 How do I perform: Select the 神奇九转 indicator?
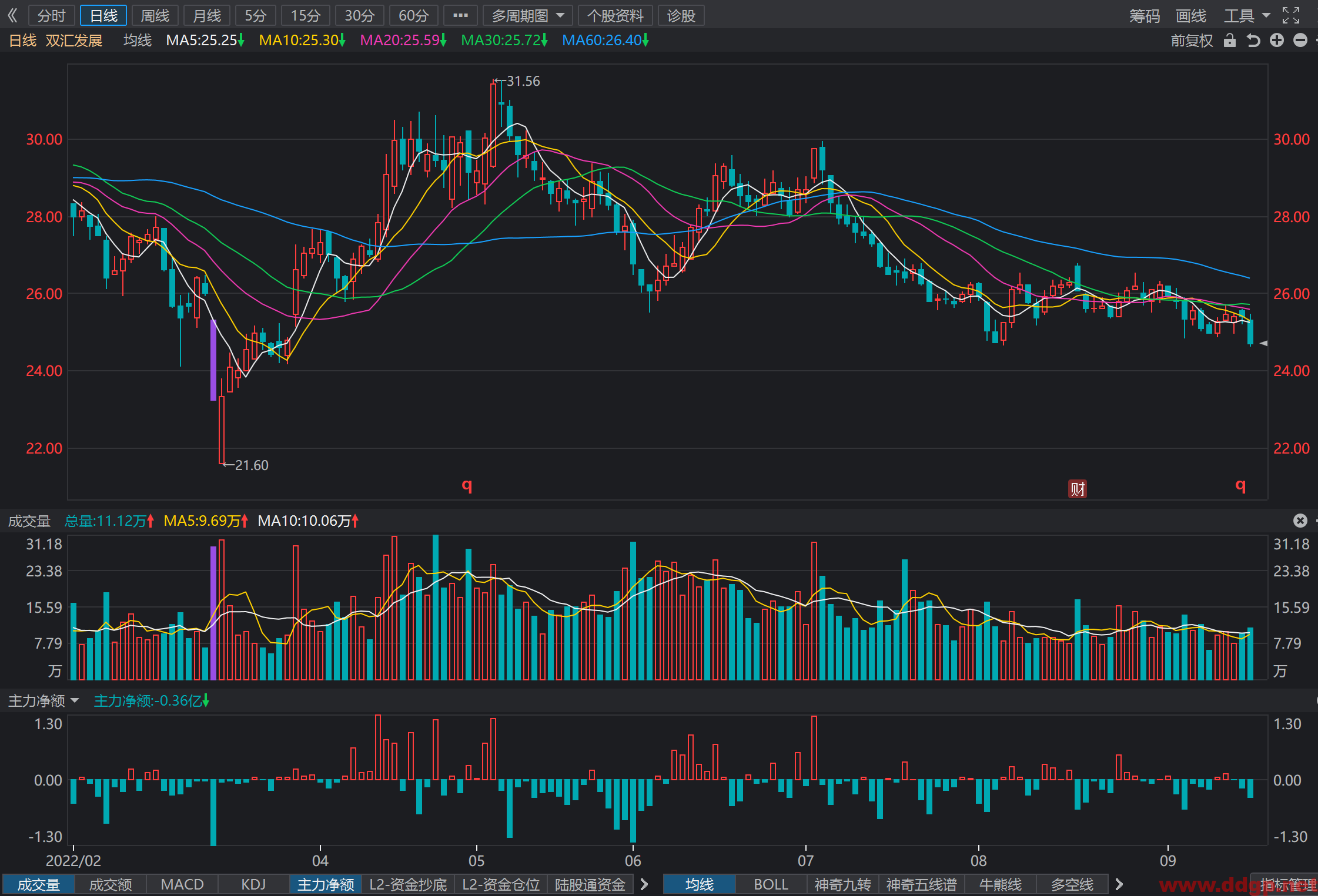coord(843,884)
